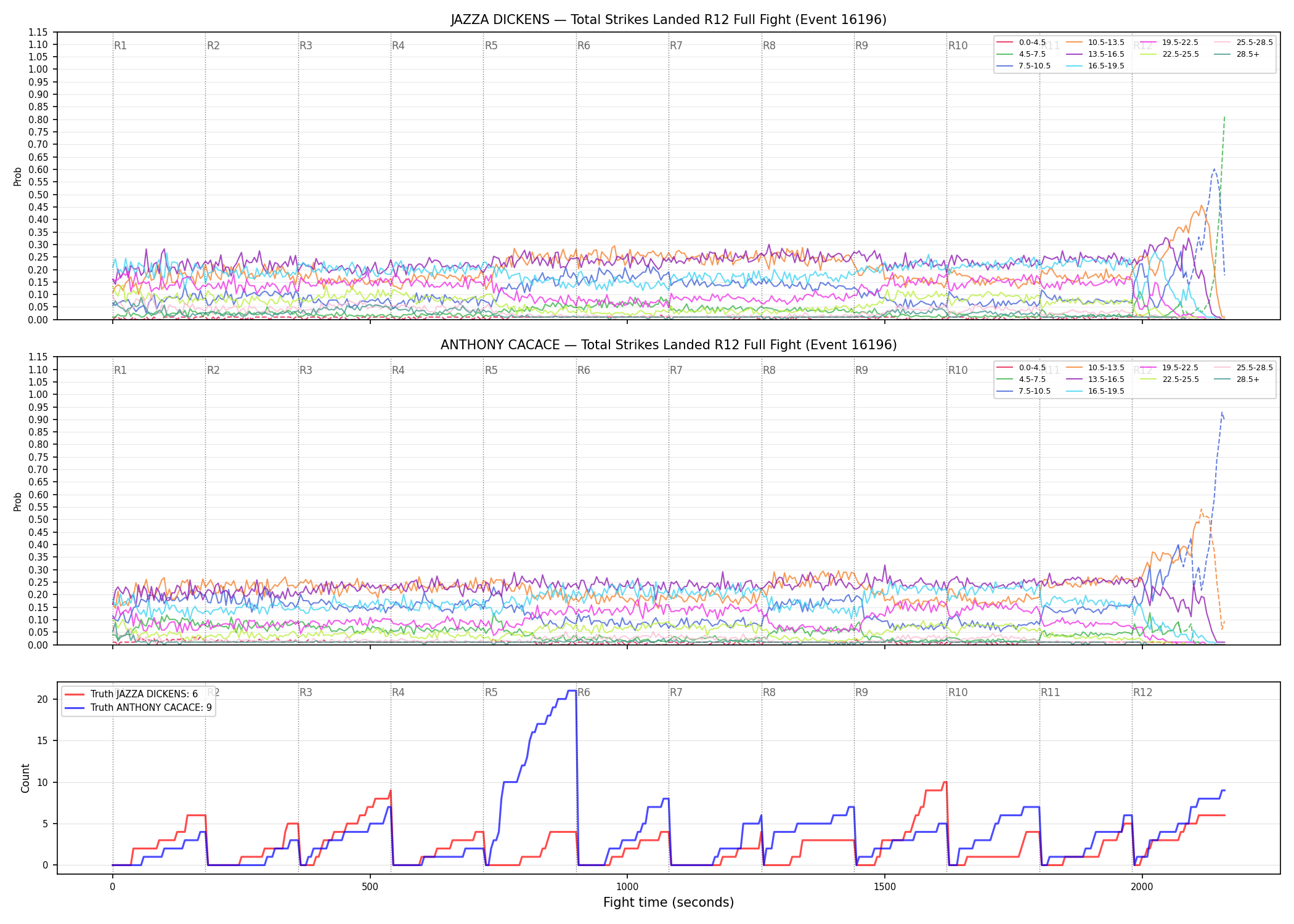Click the 20 tick on Count axis
The image size is (1294, 924).
click(43, 699)
